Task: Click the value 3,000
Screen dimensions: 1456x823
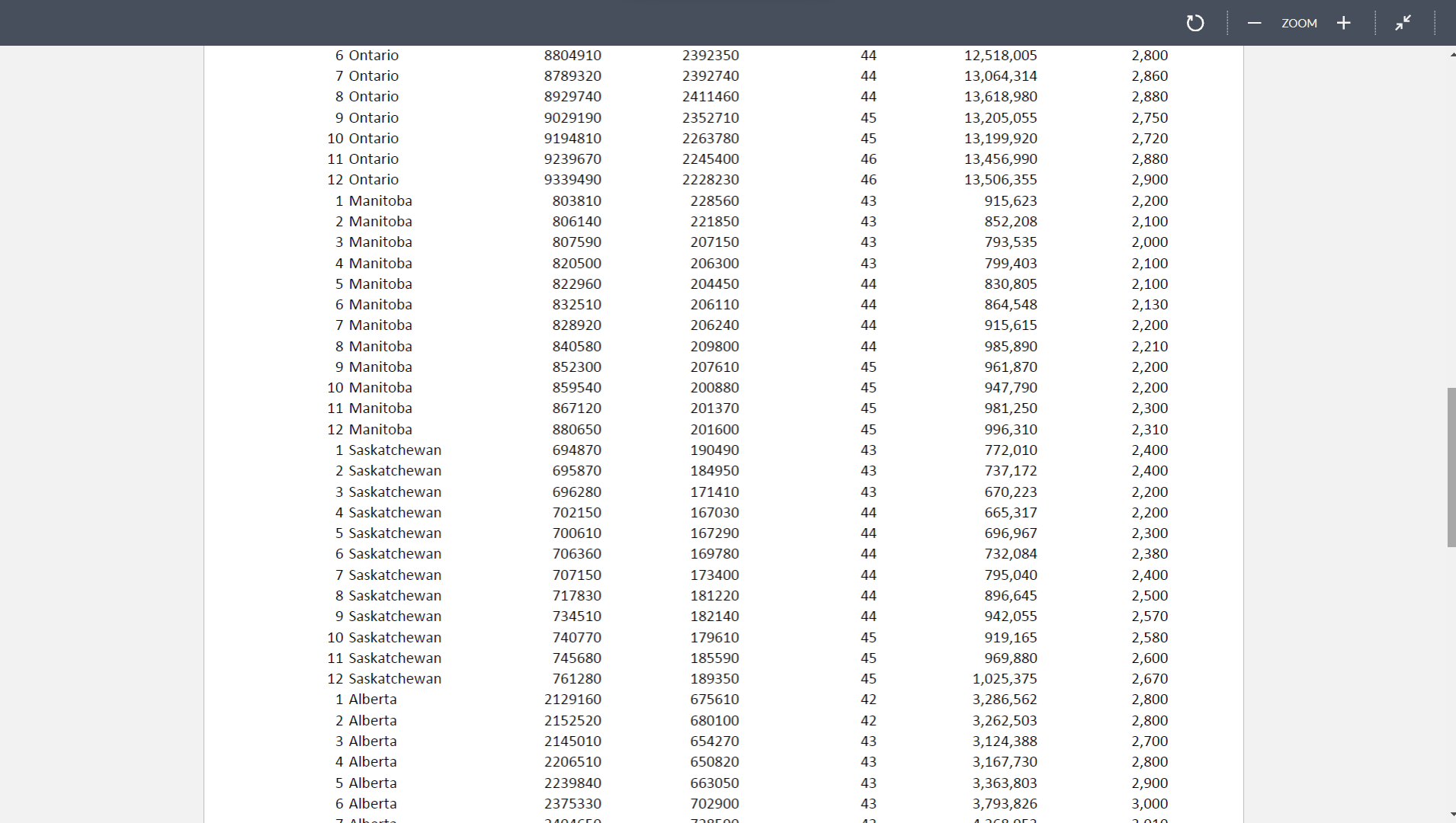Action: (x=1150, y=804)
